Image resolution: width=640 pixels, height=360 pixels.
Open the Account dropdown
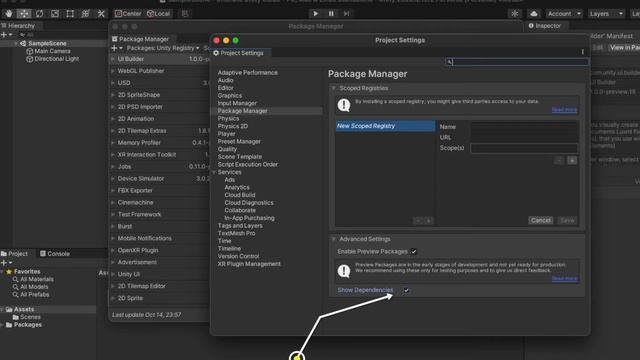(564, 13)
